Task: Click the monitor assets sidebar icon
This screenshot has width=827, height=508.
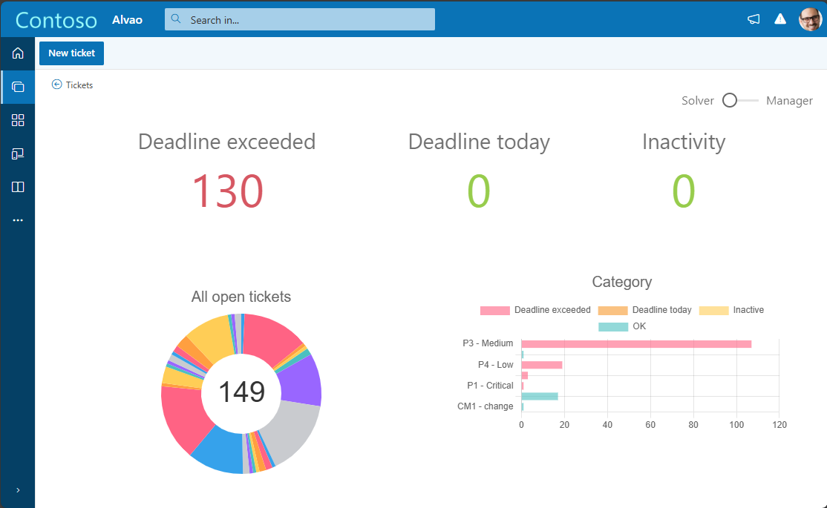Action: 17,154
